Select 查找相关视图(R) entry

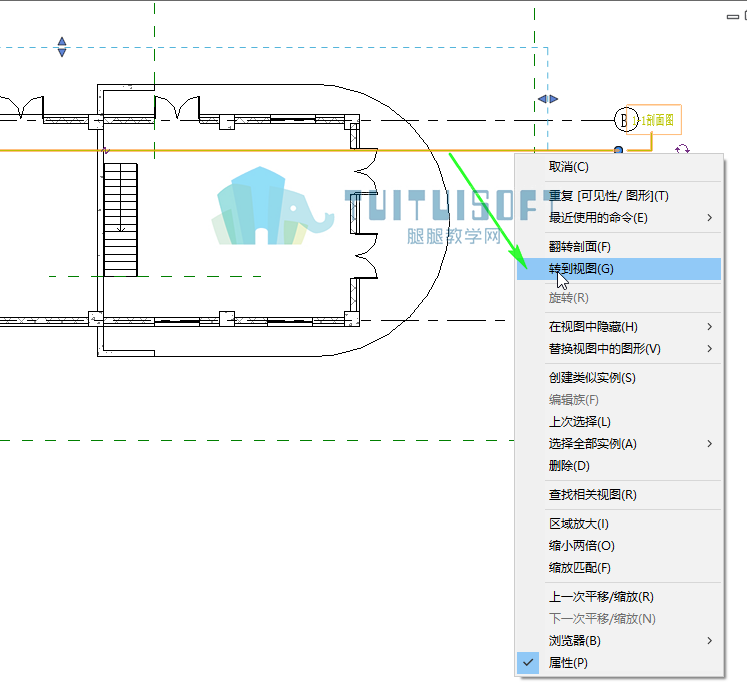pos(618,495)
